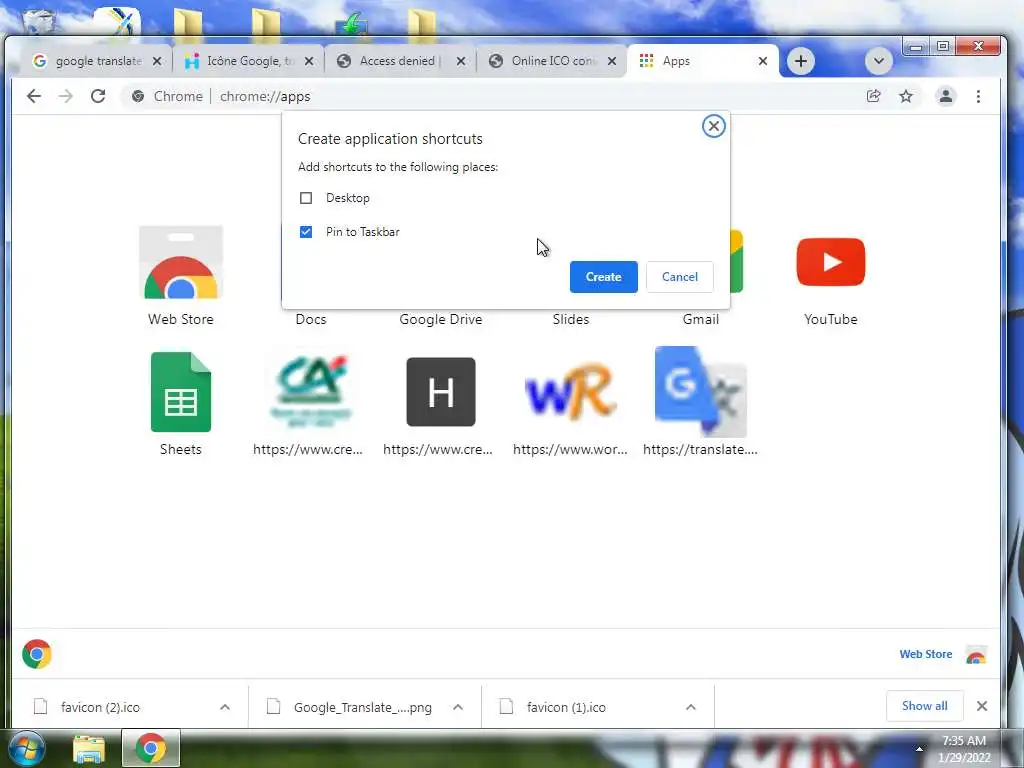Expand options for Google_Translate png download

(458, 707)
